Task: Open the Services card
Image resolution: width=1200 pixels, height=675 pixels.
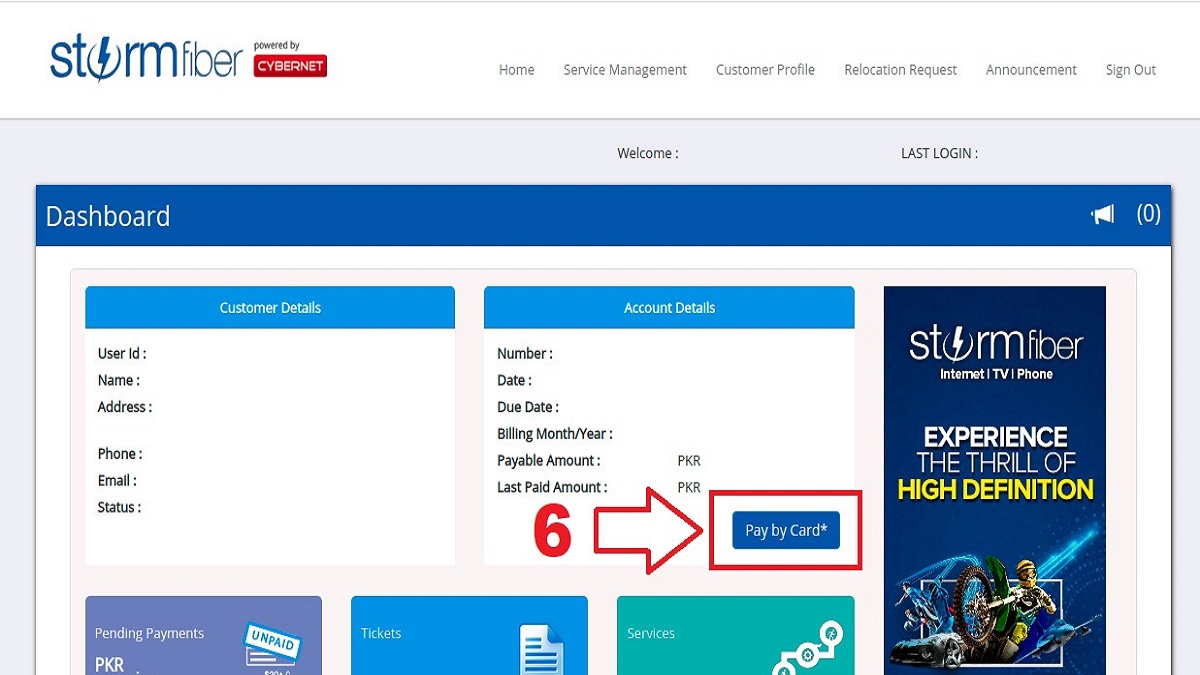Action: [x=736, y=636]
